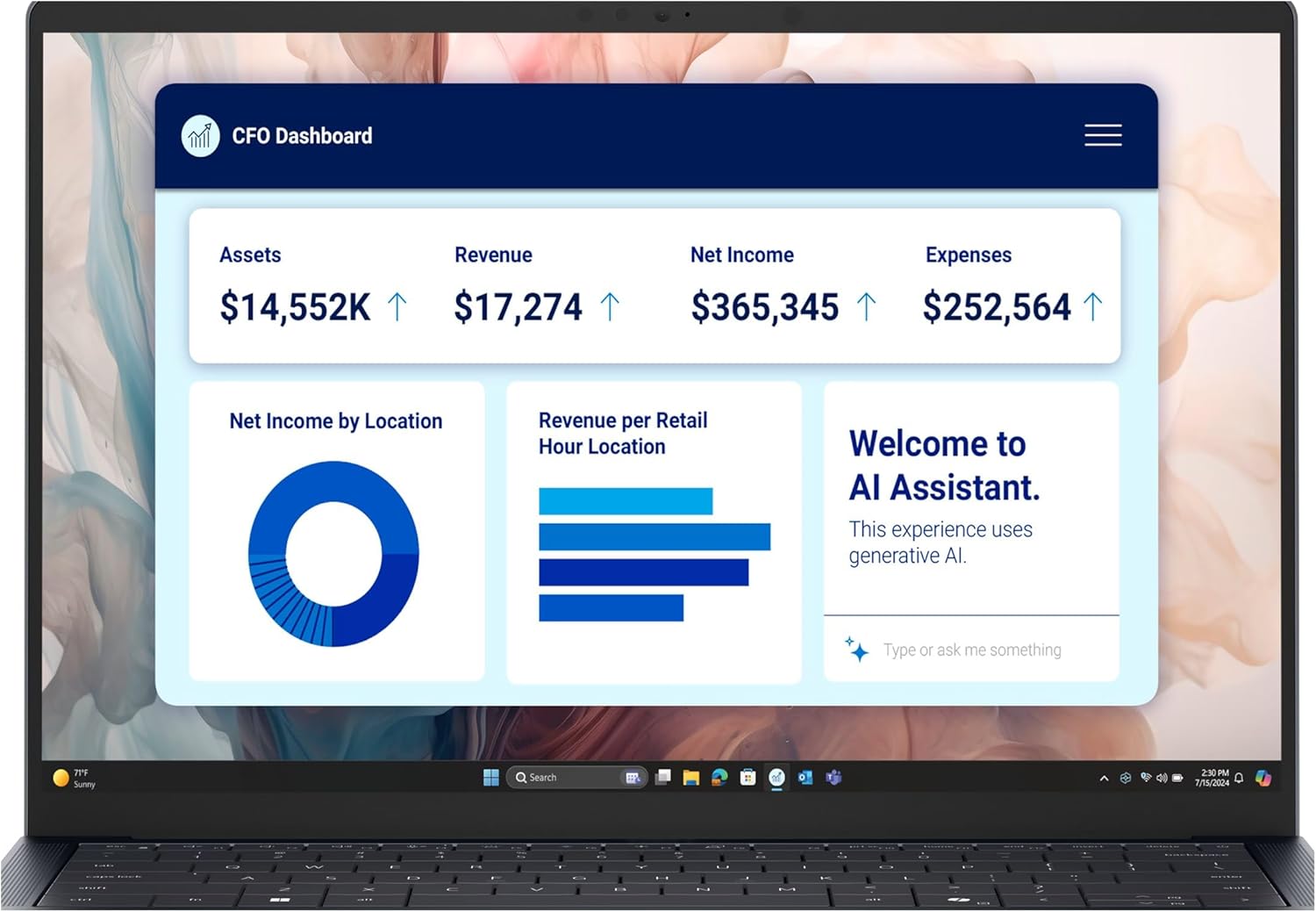This screenshot has height=912, width=1316.
Task: Click the 'Expenses' label
Action: (x=969, y=255)
